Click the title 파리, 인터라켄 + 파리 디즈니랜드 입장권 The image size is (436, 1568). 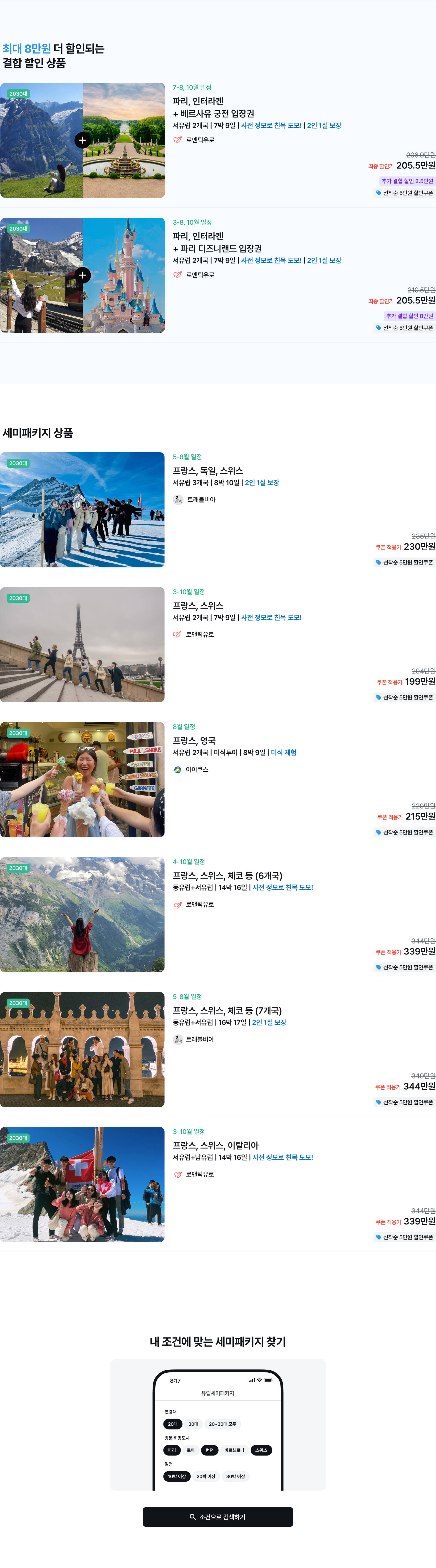coord(217,242)
